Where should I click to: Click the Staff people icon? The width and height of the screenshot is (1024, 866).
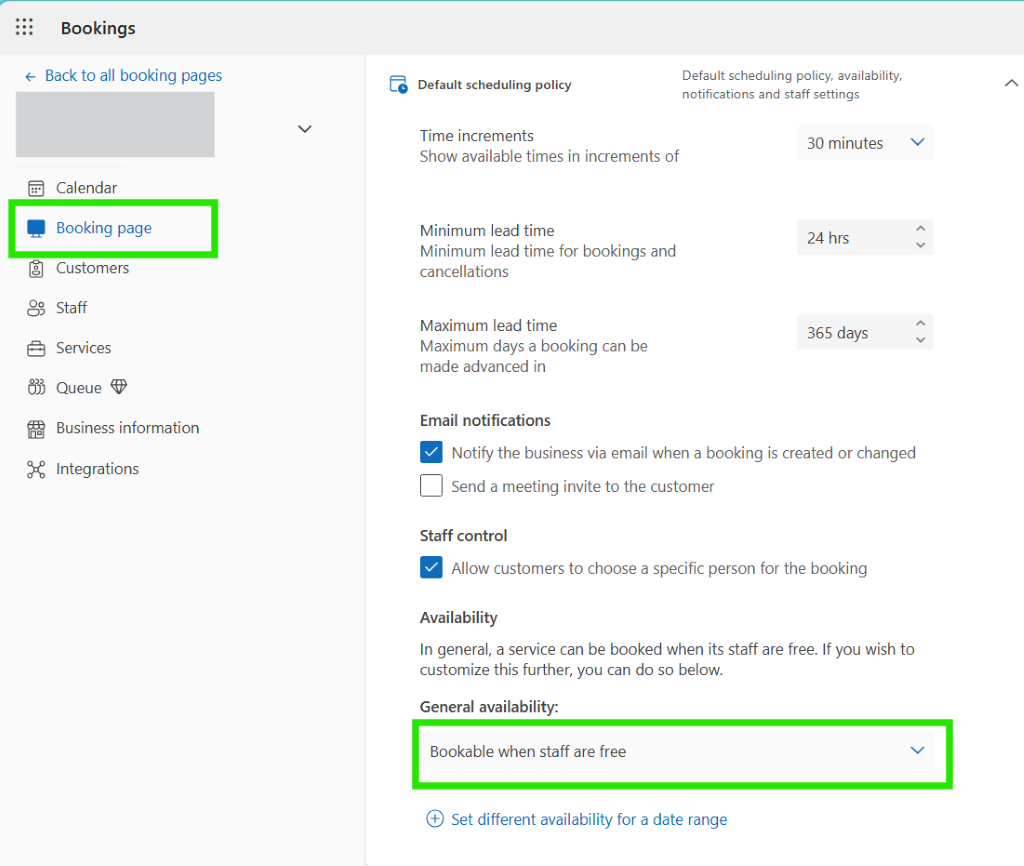[36, 308]
